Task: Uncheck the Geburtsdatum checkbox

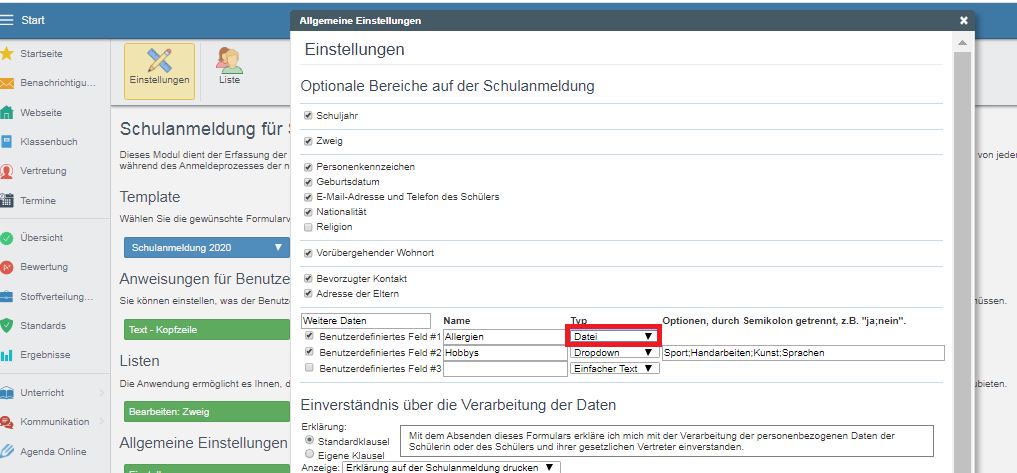Action: tap(308, 182)
